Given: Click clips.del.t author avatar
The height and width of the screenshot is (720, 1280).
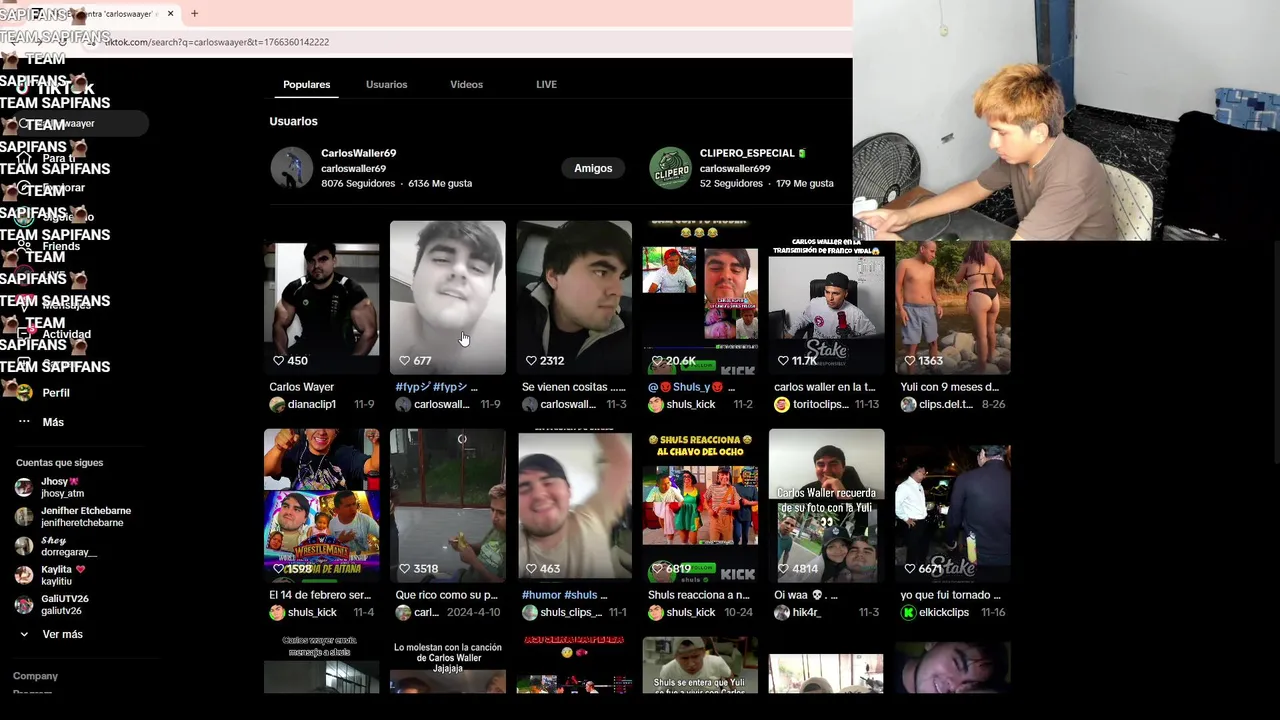Looking at the screenshot, I should tap(908, 404).
